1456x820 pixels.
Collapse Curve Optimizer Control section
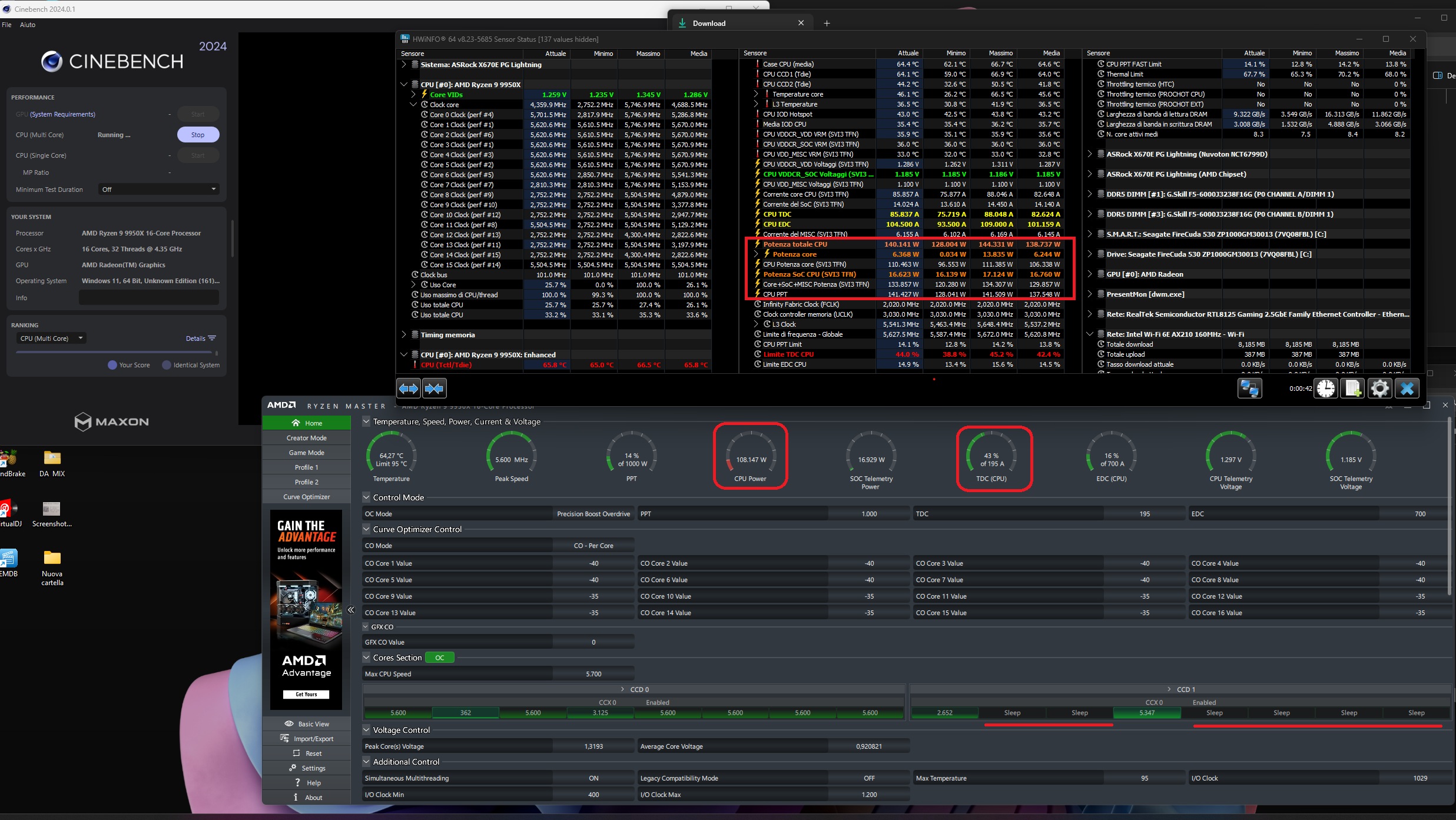point(366,529)
